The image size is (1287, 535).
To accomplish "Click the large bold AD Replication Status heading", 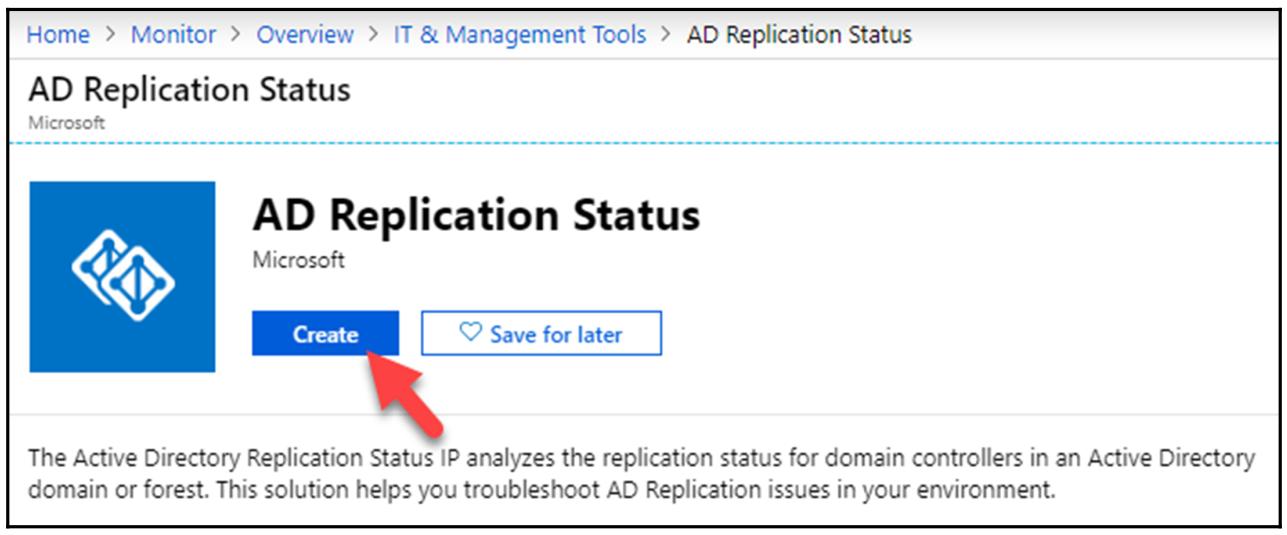I will tap(476, 215).
